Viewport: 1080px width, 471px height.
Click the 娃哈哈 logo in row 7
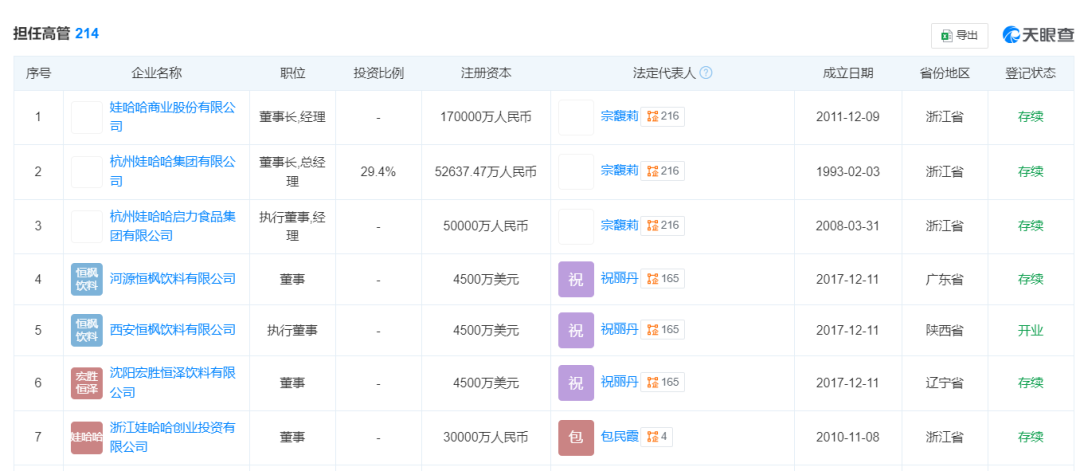(87, 437)
